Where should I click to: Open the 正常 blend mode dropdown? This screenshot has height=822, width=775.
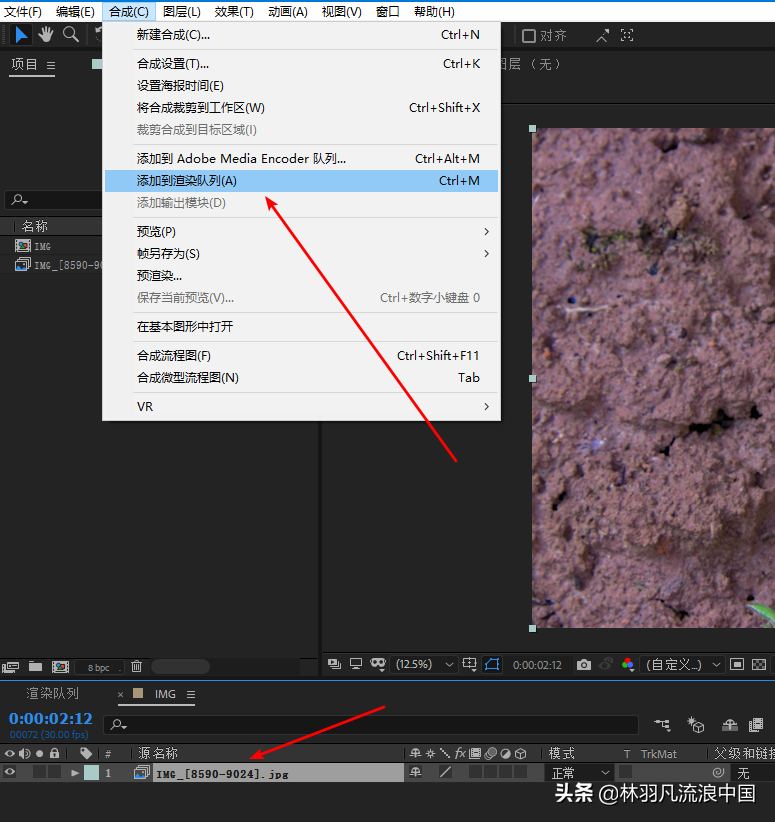pyautogui.click(x=580, y=773)
